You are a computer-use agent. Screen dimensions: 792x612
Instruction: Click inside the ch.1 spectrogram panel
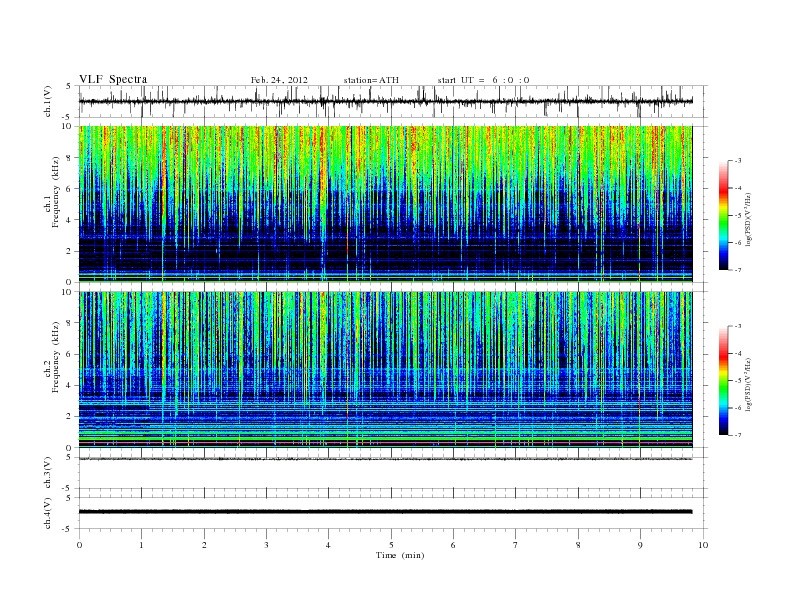(385, 203)
